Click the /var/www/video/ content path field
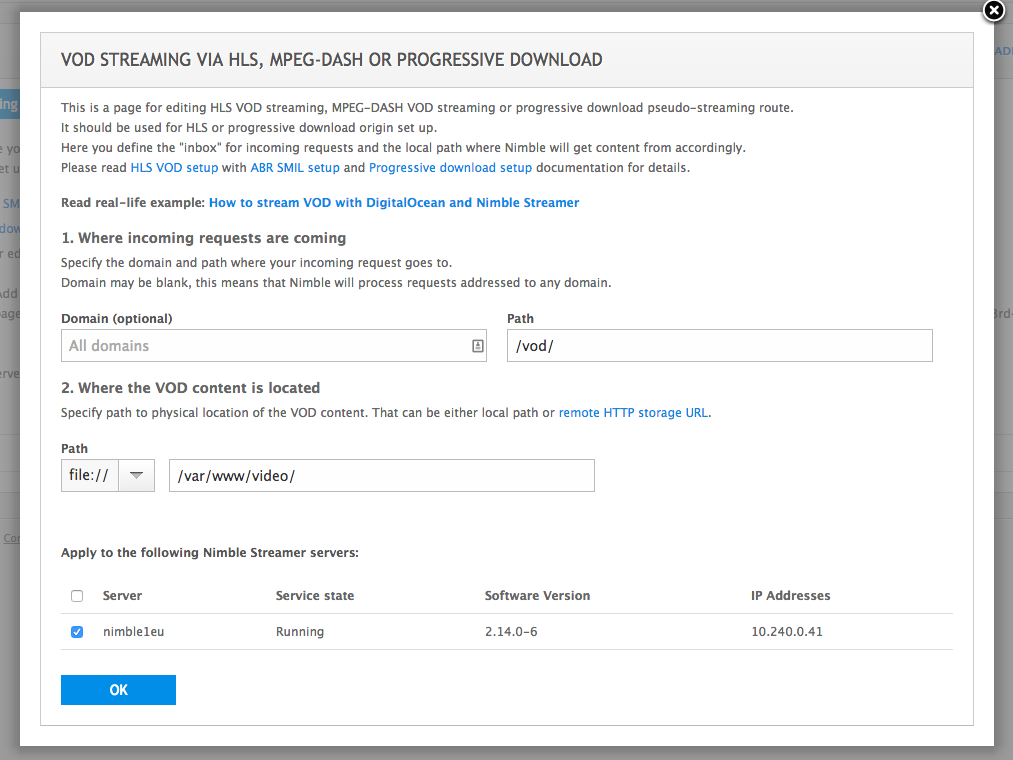The height and width of the screenshot is (760, 1013). click(x=381, y=476)
